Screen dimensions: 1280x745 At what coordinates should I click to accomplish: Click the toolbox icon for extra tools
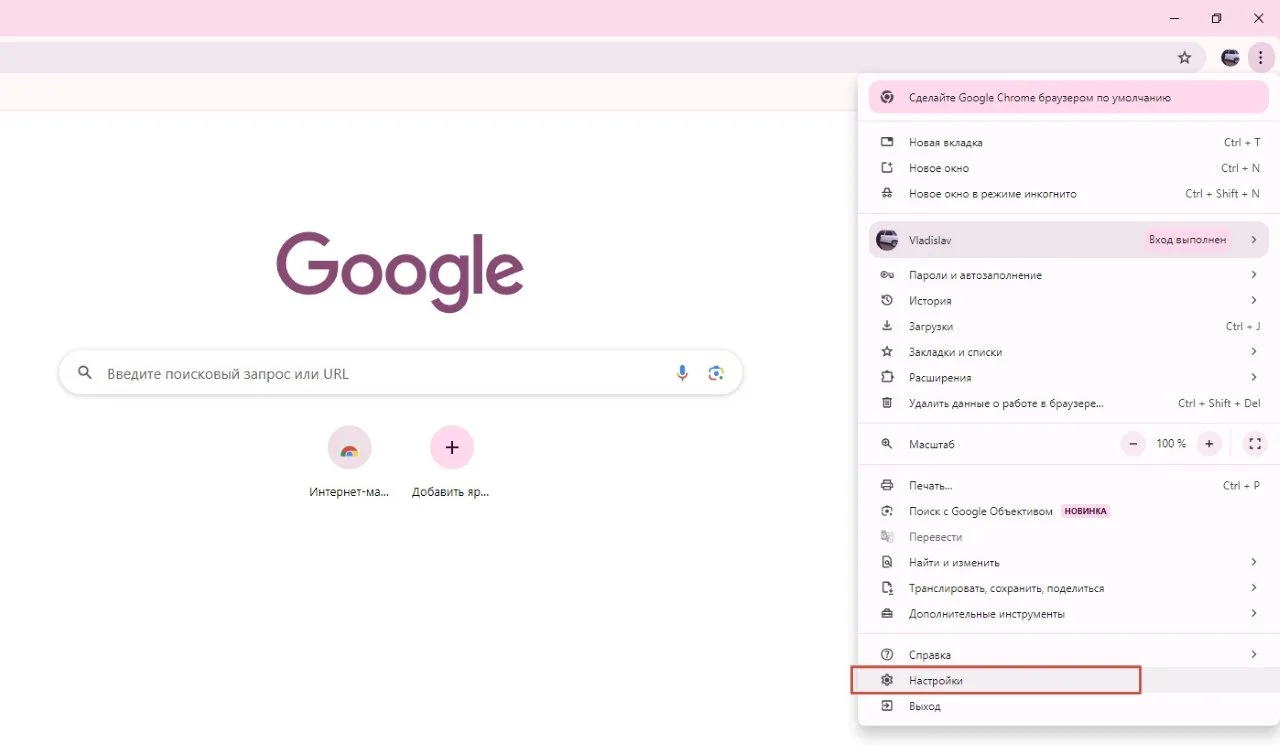[x=887, y=613]
